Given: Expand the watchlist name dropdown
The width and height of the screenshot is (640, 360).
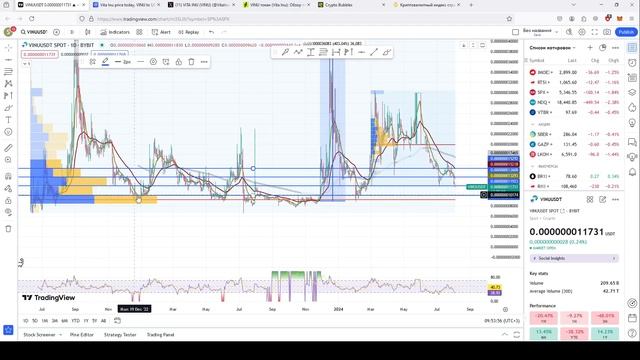Looking at the screenshot, I should pyautogui.click(x=552, y=48).
